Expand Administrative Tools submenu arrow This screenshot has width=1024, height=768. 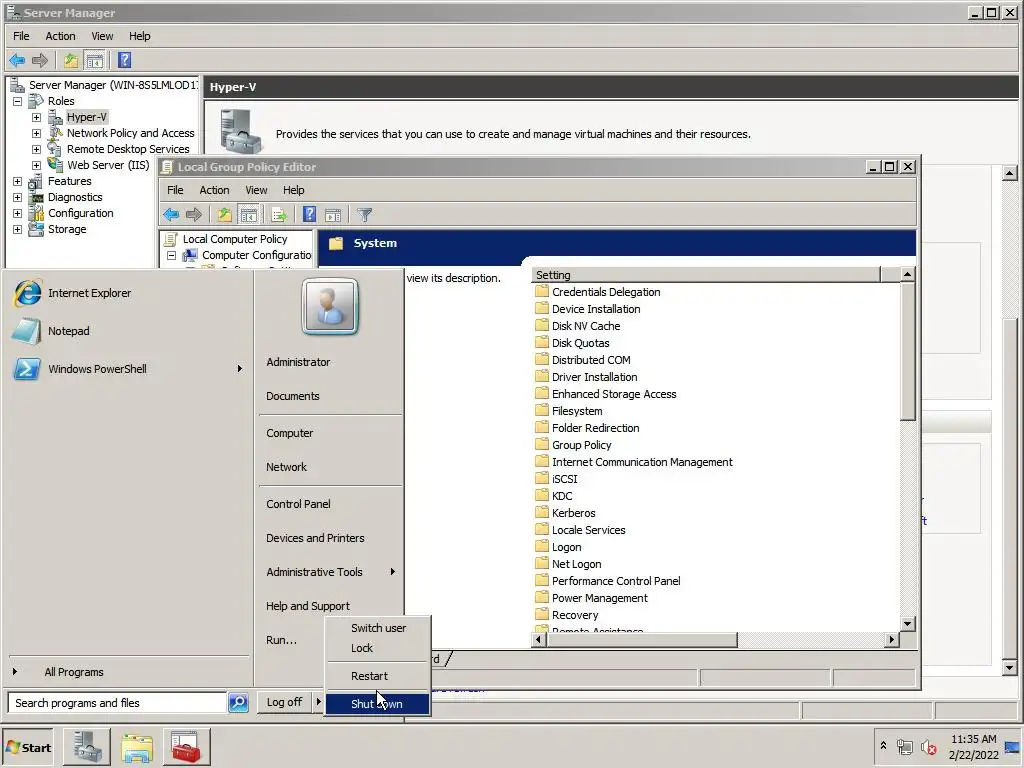(392, 571)
